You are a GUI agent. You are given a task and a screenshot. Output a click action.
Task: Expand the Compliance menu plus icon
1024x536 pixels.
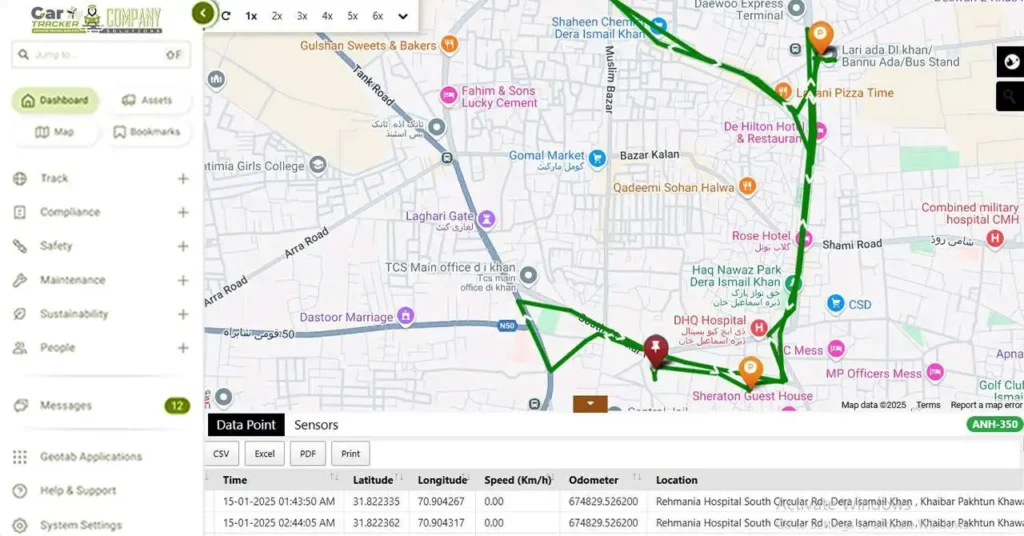[183, 212]
